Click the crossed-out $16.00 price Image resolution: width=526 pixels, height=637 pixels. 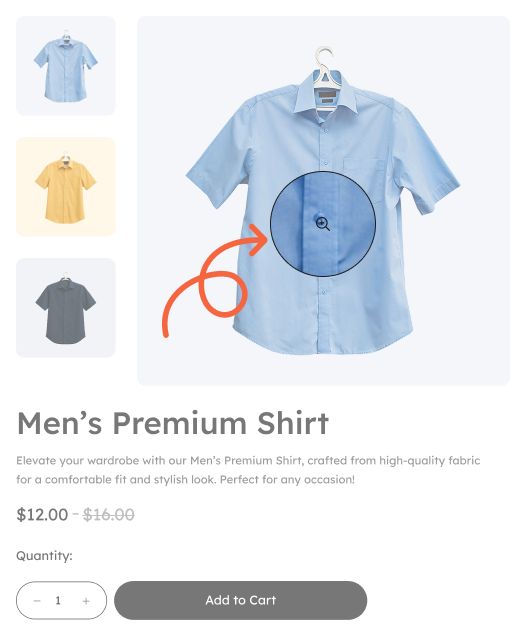[108, 515]
